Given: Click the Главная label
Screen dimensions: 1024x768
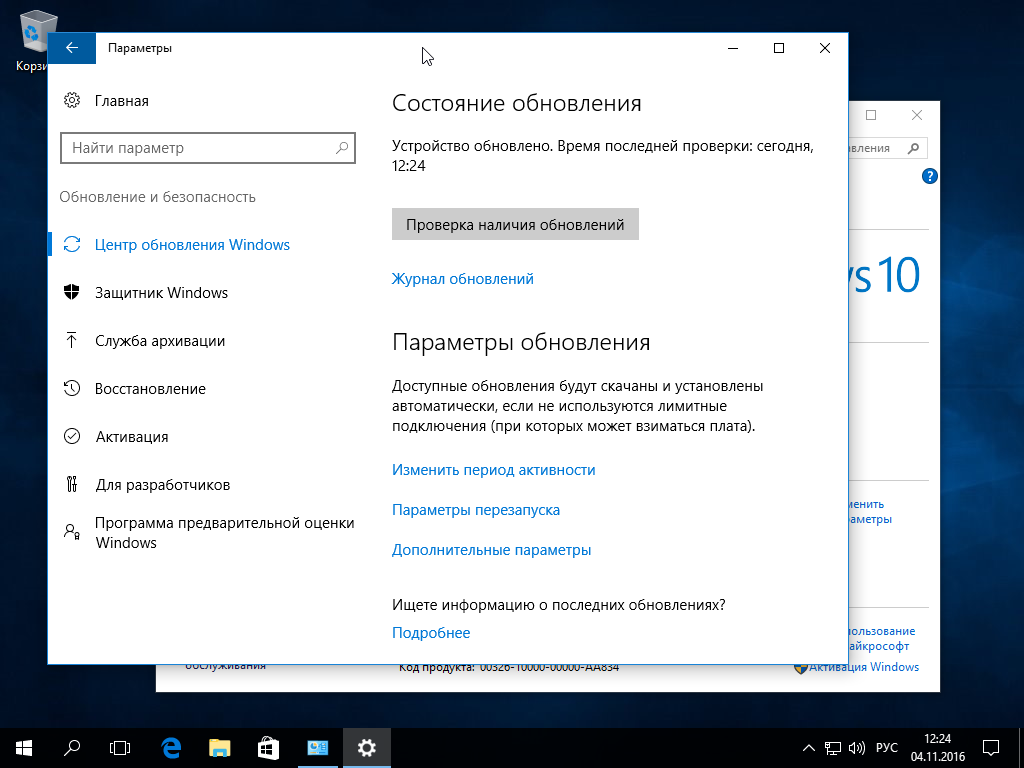Looking at the screenshot, I should coord(121,101).
